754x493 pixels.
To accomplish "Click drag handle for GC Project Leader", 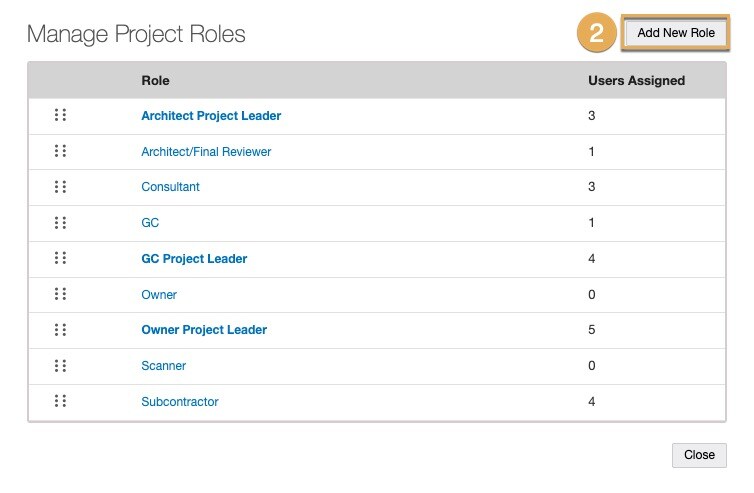I will 60,258.
